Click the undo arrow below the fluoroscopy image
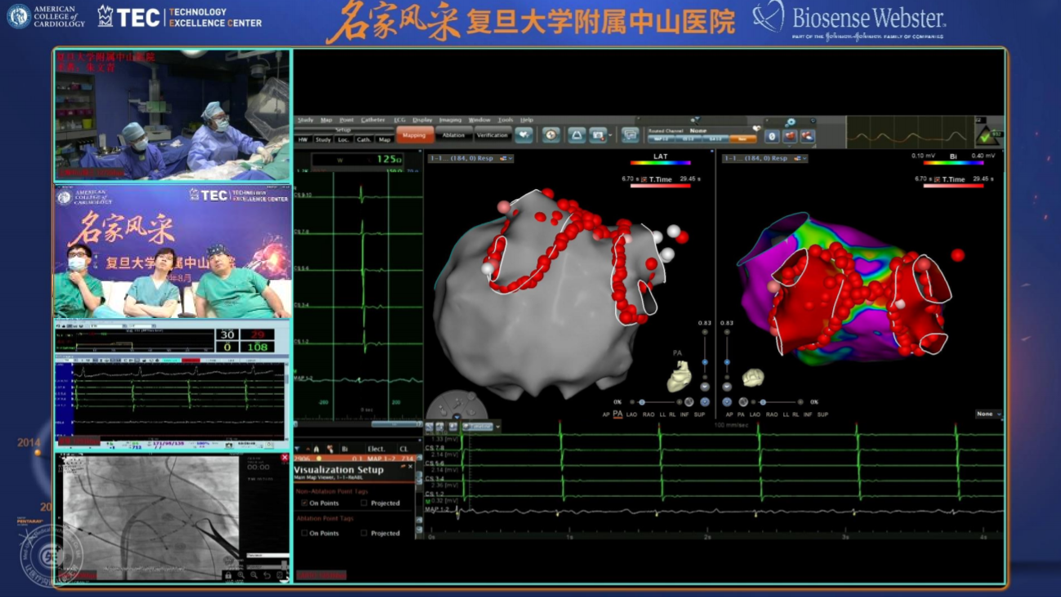This screenshot has height=597, width=1061. pos(267,575)
